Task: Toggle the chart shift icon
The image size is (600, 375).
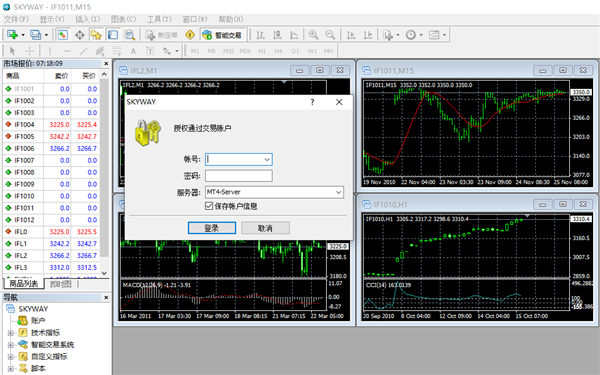Action: [x=368, y=35]
